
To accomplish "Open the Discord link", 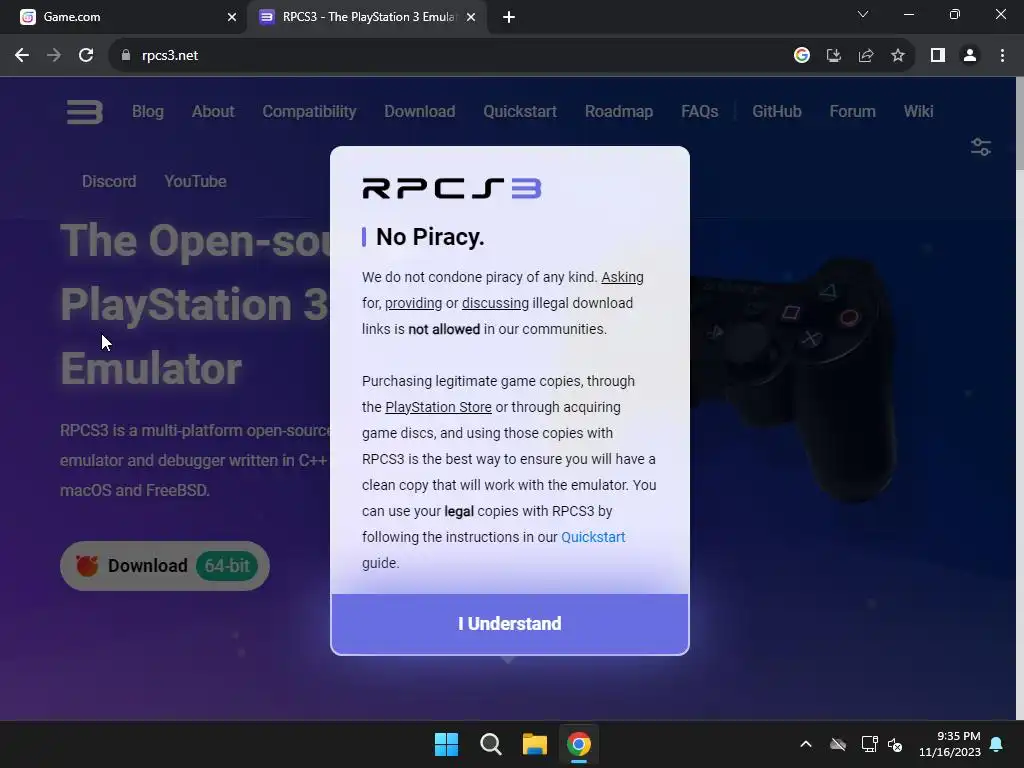I will pyautogui.click(x=109, y=181).
